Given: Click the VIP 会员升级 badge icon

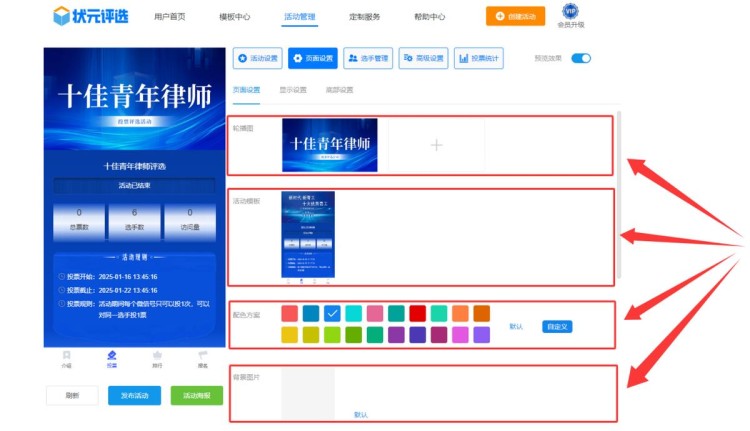Looking at the screenshot, I should point(571,12).
